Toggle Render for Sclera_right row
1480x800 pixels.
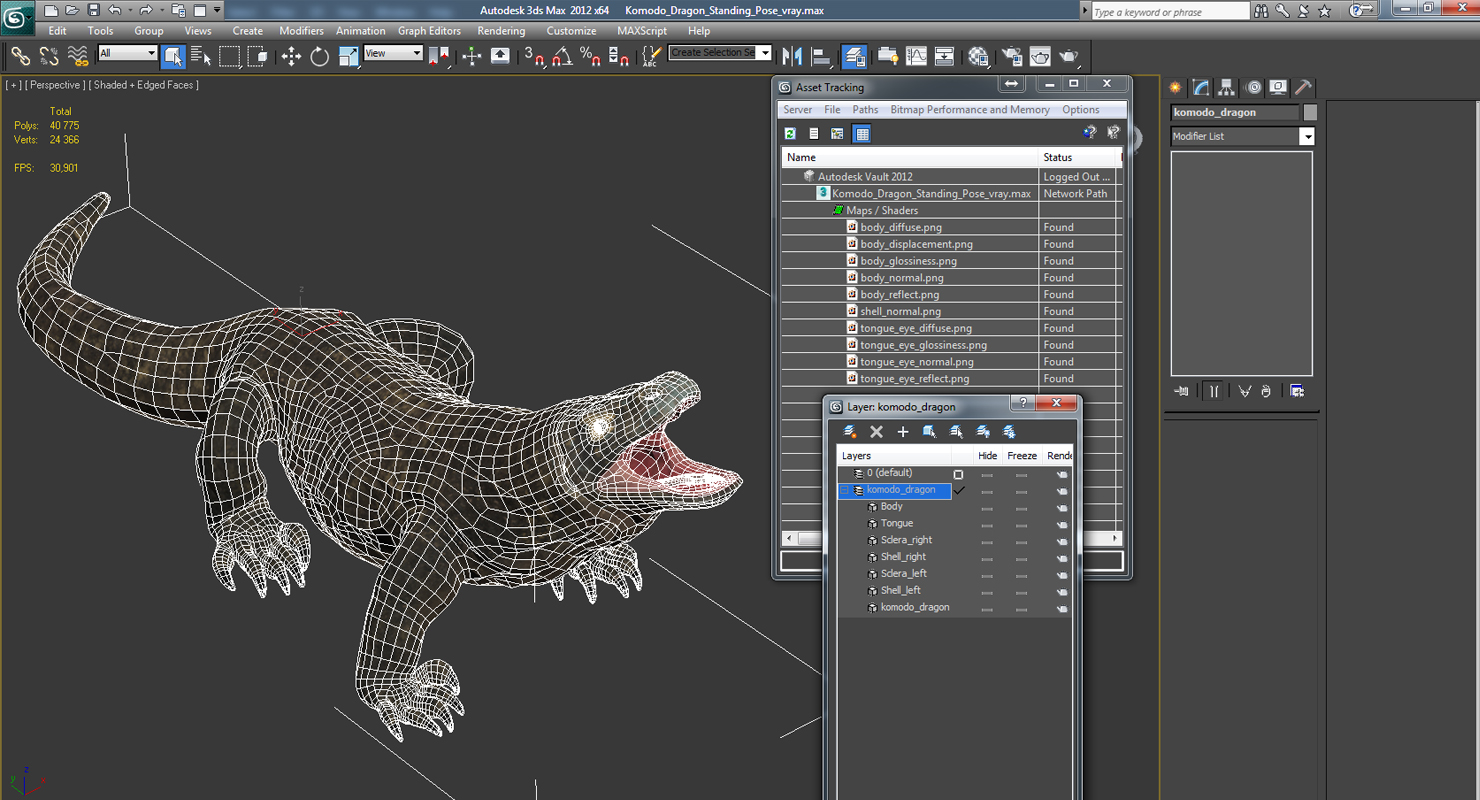coord(1061,541)
